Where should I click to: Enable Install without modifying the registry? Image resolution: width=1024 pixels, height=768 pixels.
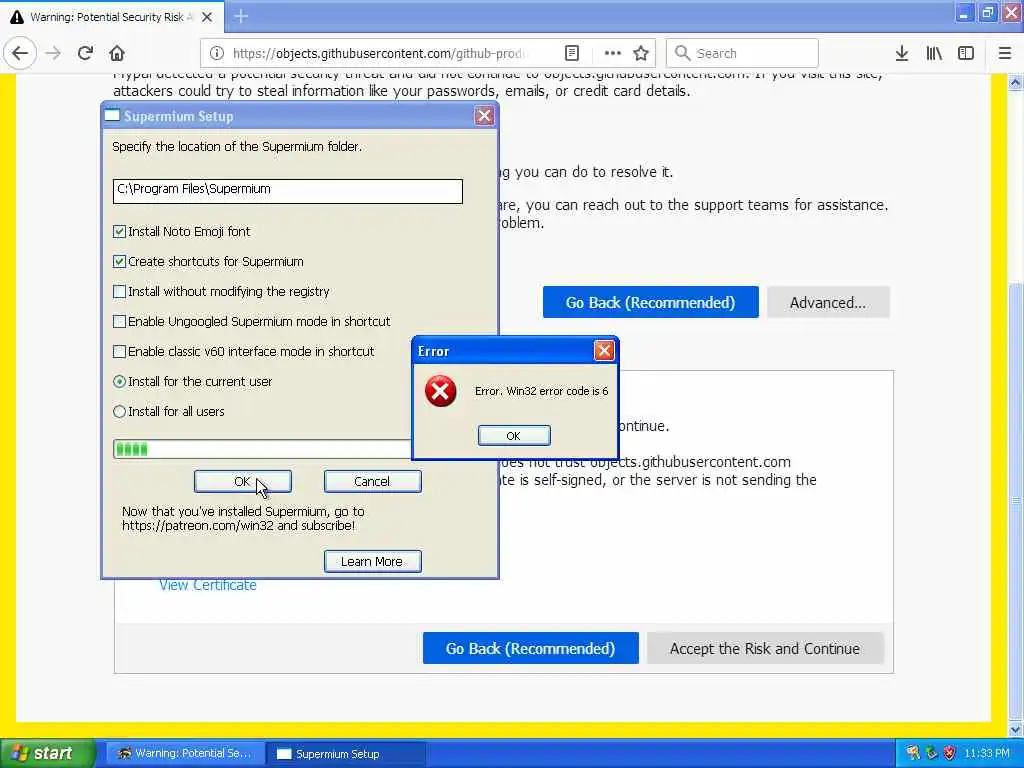[120, 291]
